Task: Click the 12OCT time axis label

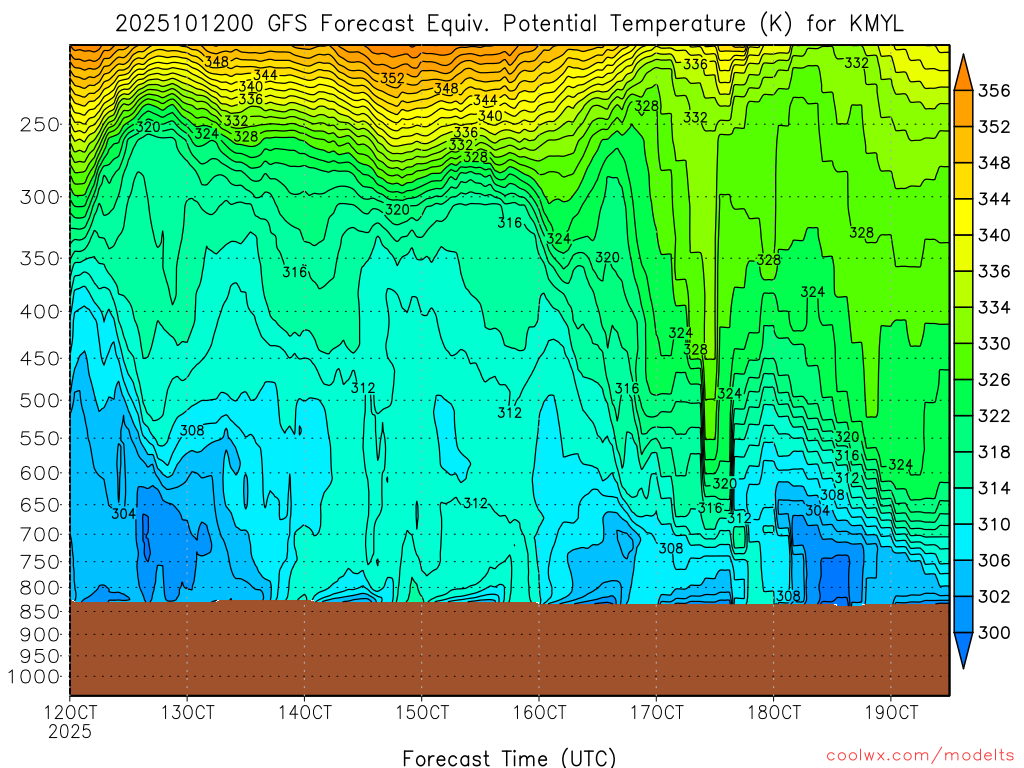Action: pos(71,712)
